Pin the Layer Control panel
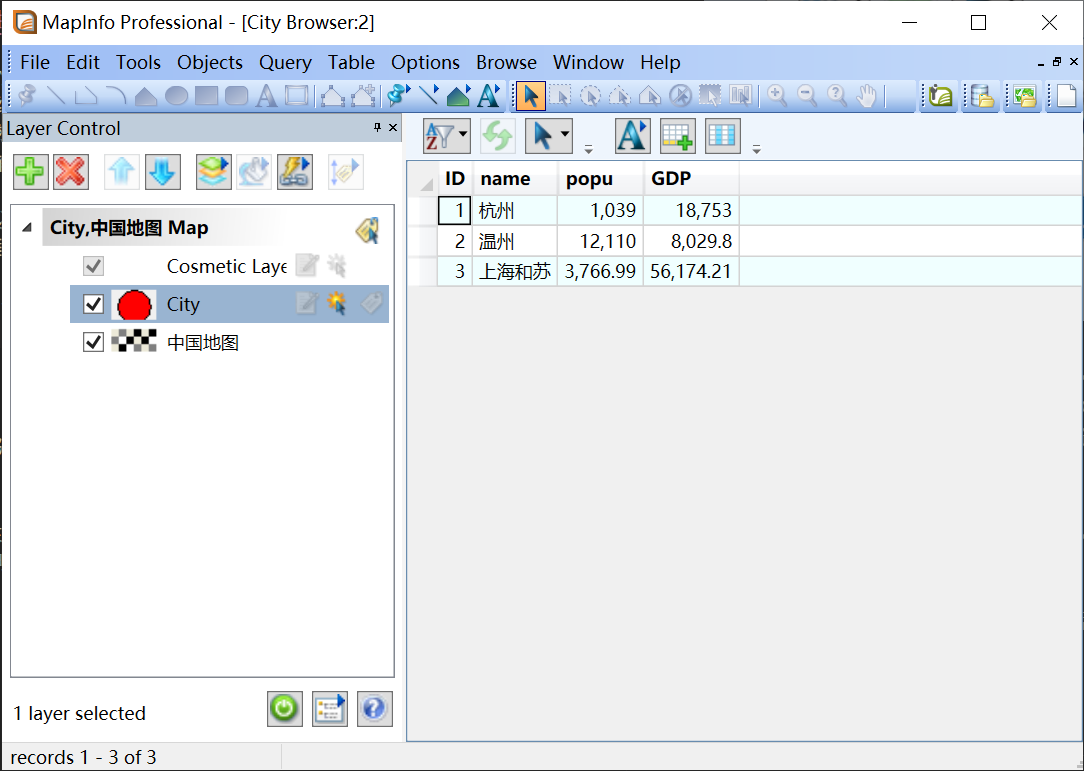The height and width of the screenshot is (771, 1084). (x=377, y=127)
